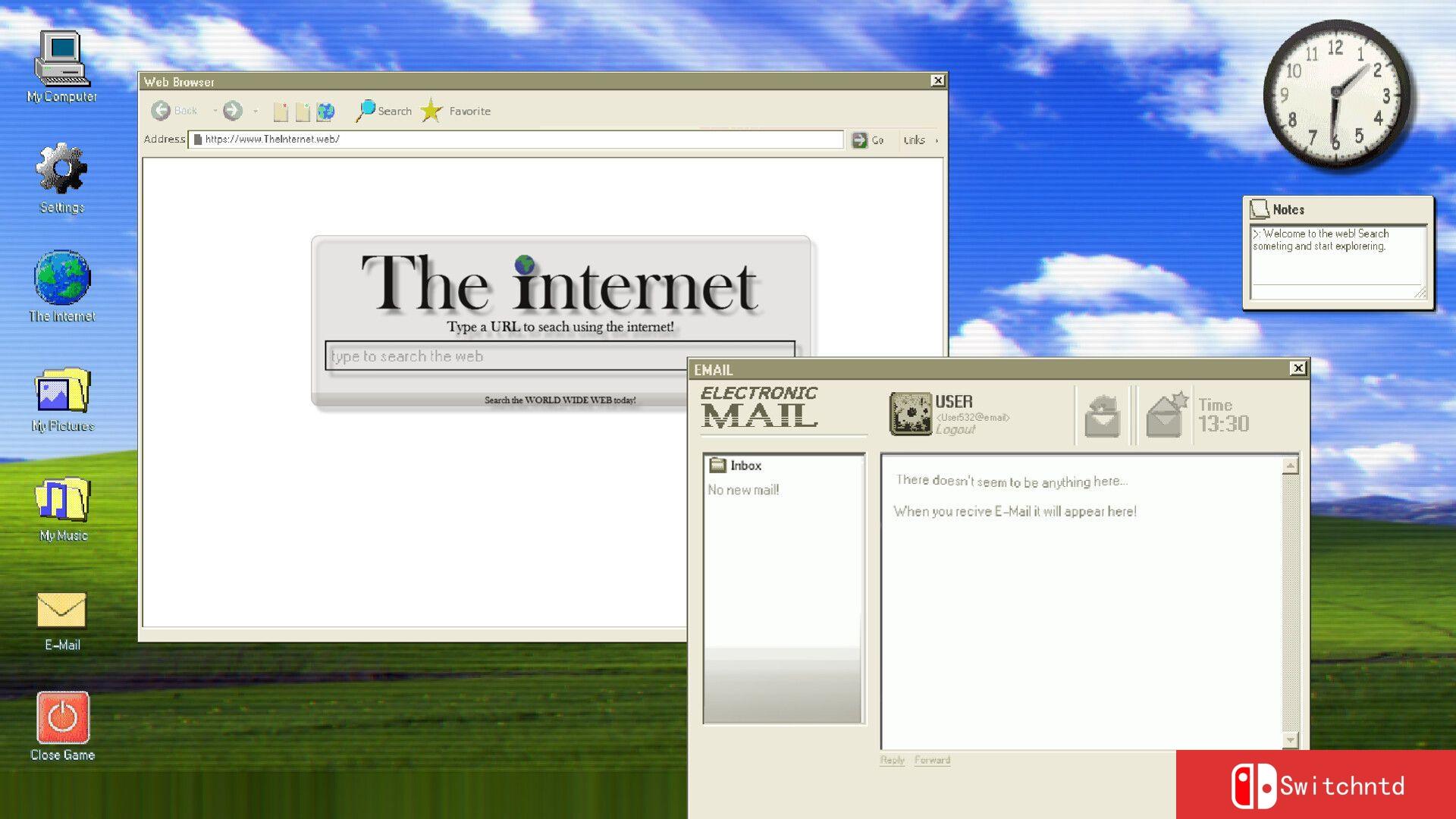Scroll the email inbox message panel

point(1289,600)
